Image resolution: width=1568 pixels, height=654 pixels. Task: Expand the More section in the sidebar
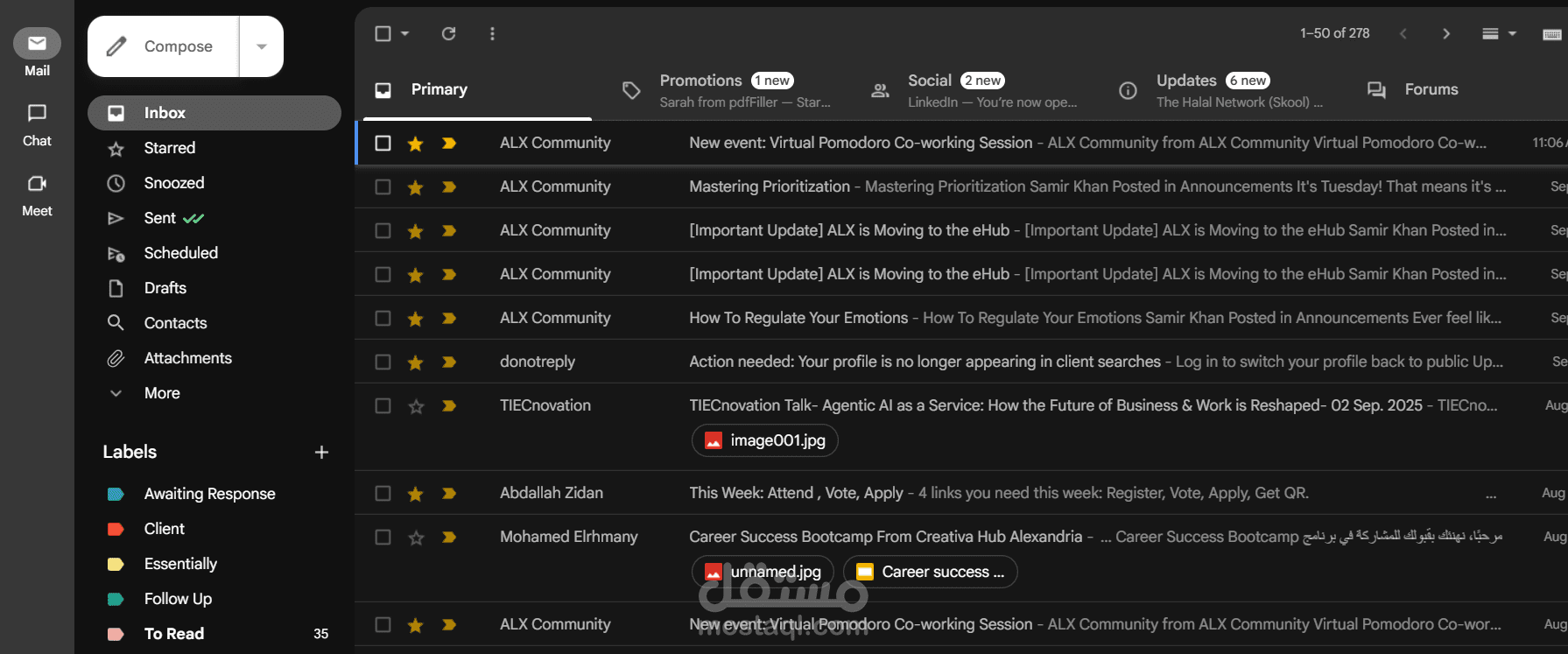point(214,393)
